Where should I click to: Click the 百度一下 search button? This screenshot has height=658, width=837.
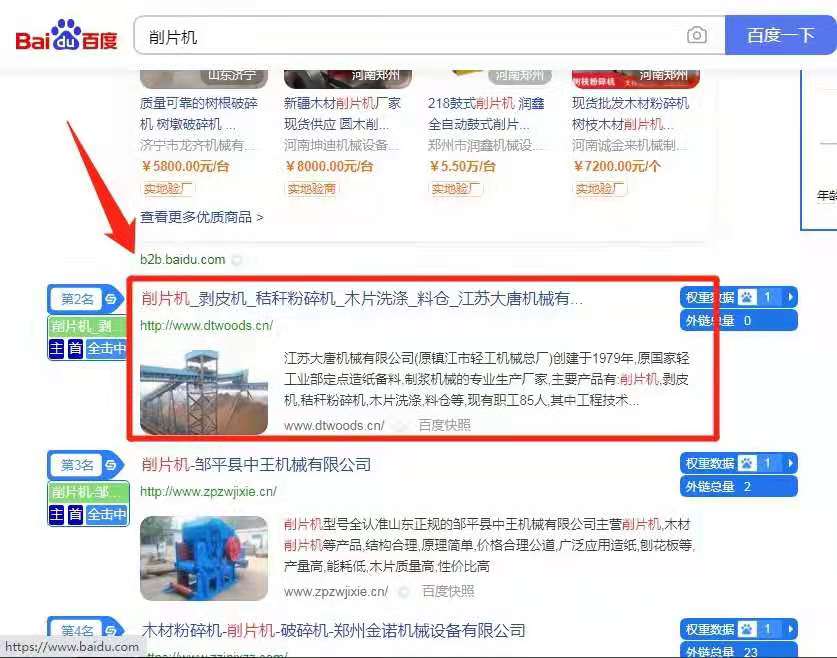coord(780,36)
